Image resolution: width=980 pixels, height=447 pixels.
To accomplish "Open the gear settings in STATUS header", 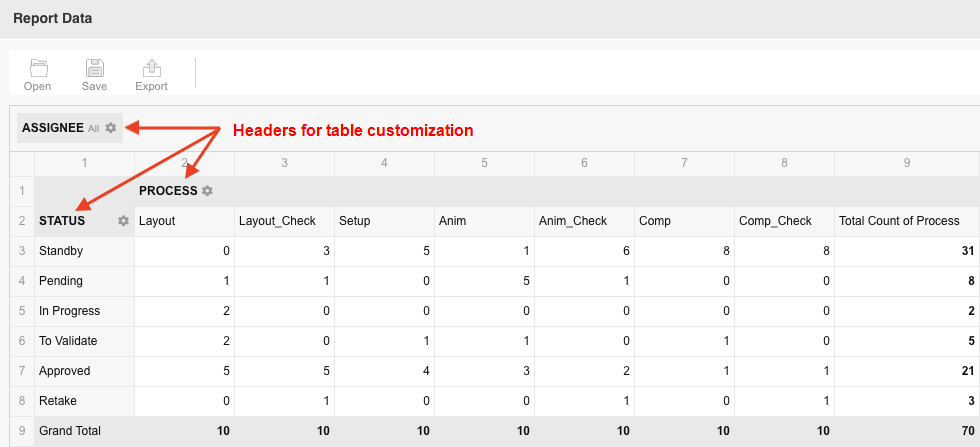I will (x=123, y=221).
